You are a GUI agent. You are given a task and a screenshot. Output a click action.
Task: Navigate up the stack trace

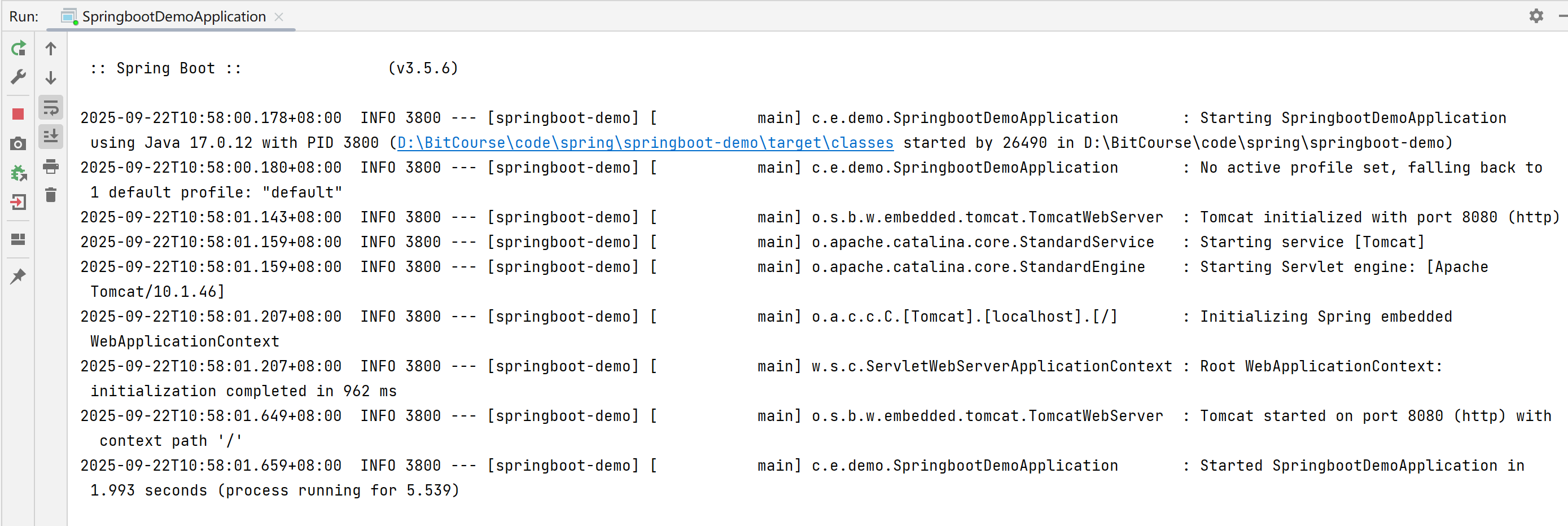[51, 49]
